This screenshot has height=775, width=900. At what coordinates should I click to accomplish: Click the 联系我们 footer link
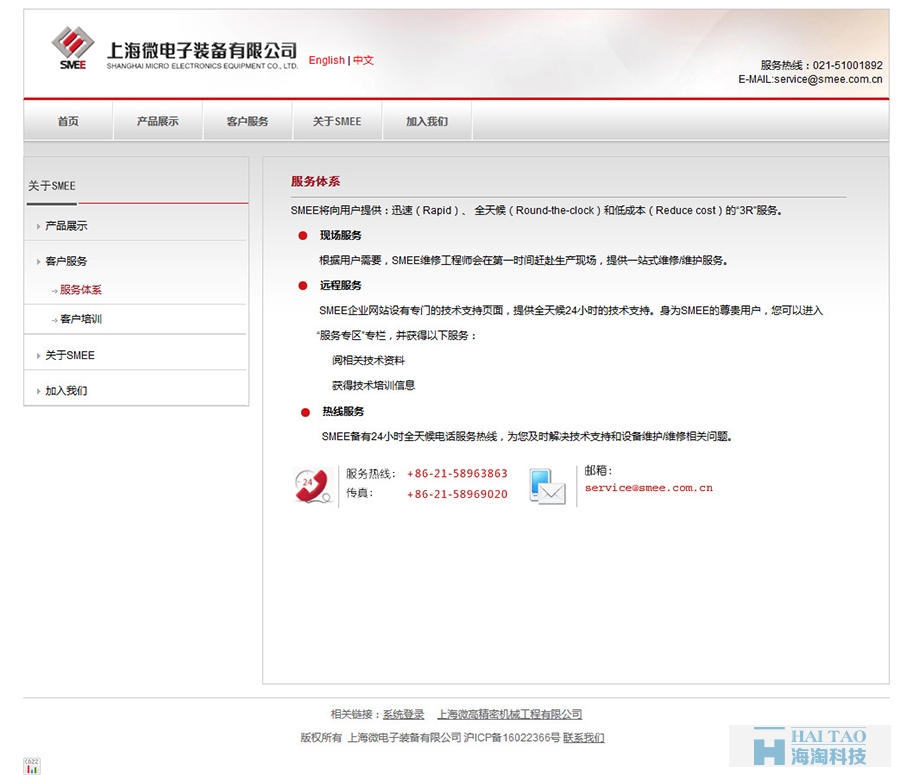(584, 738)
